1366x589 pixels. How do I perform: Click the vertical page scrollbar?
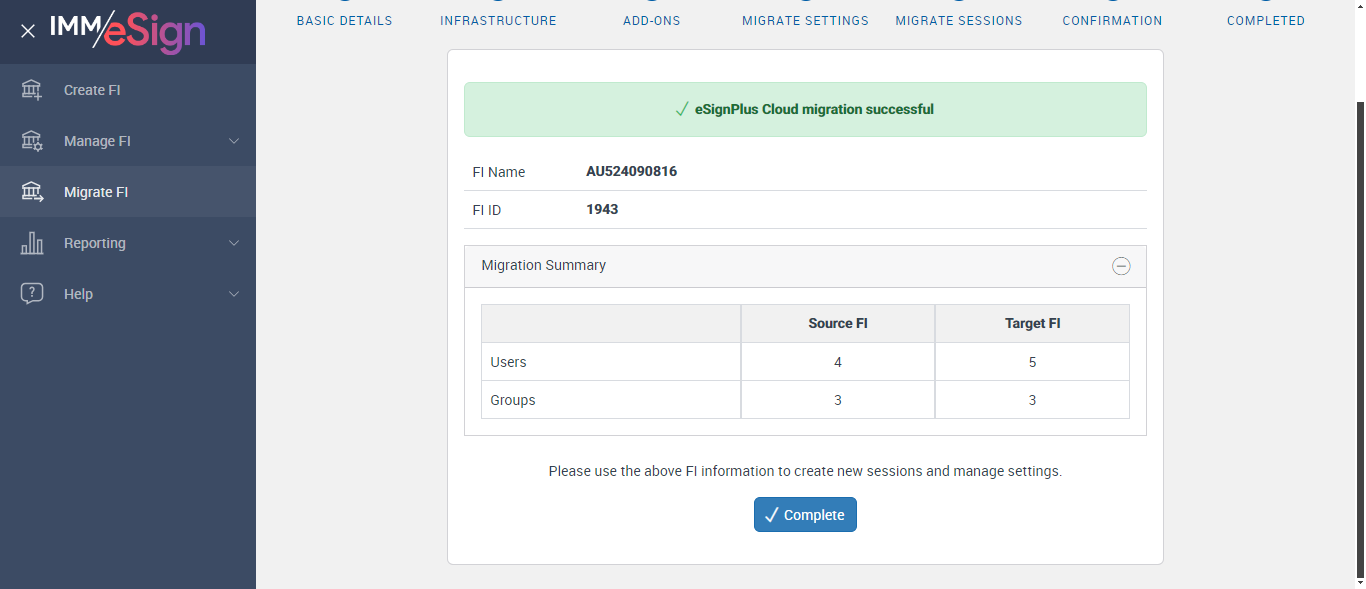pyautogui.click(x=1360, y=340)
